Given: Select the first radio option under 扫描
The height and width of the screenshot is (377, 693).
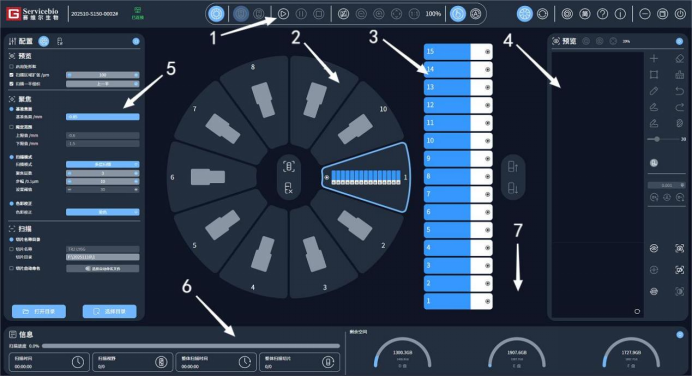Looking at the screenshot, I should (11, 240).
